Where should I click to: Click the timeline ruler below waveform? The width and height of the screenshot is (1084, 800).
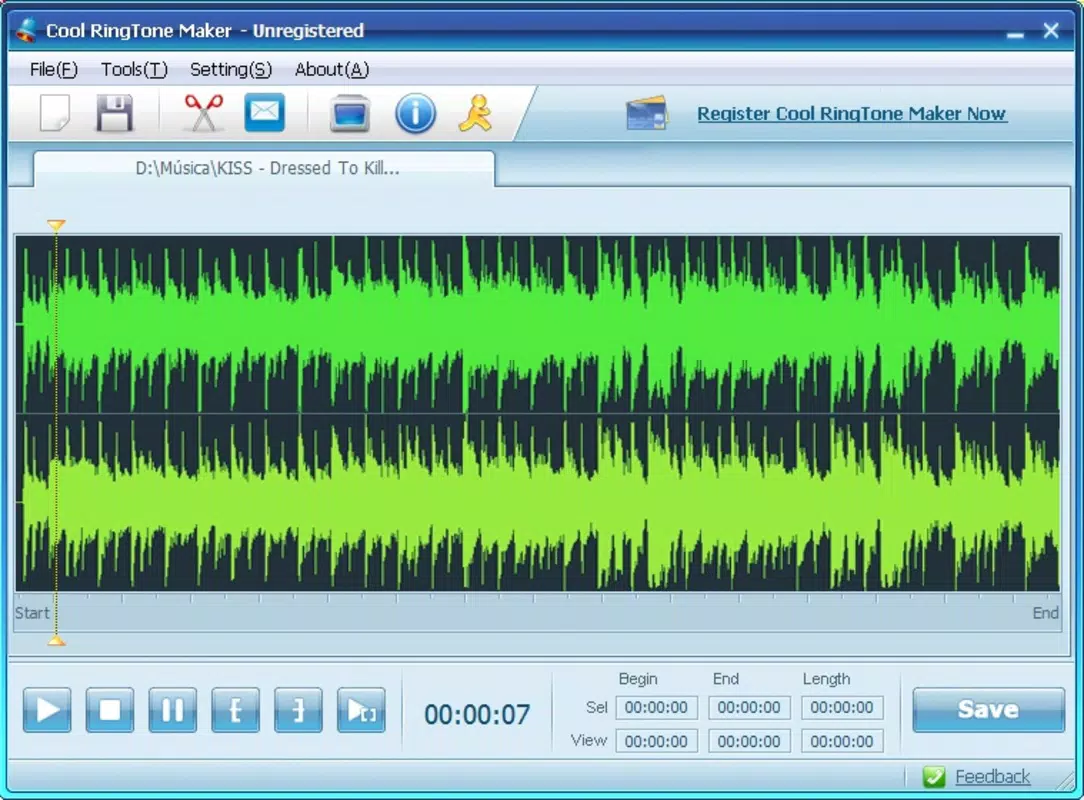pos(537,611)
